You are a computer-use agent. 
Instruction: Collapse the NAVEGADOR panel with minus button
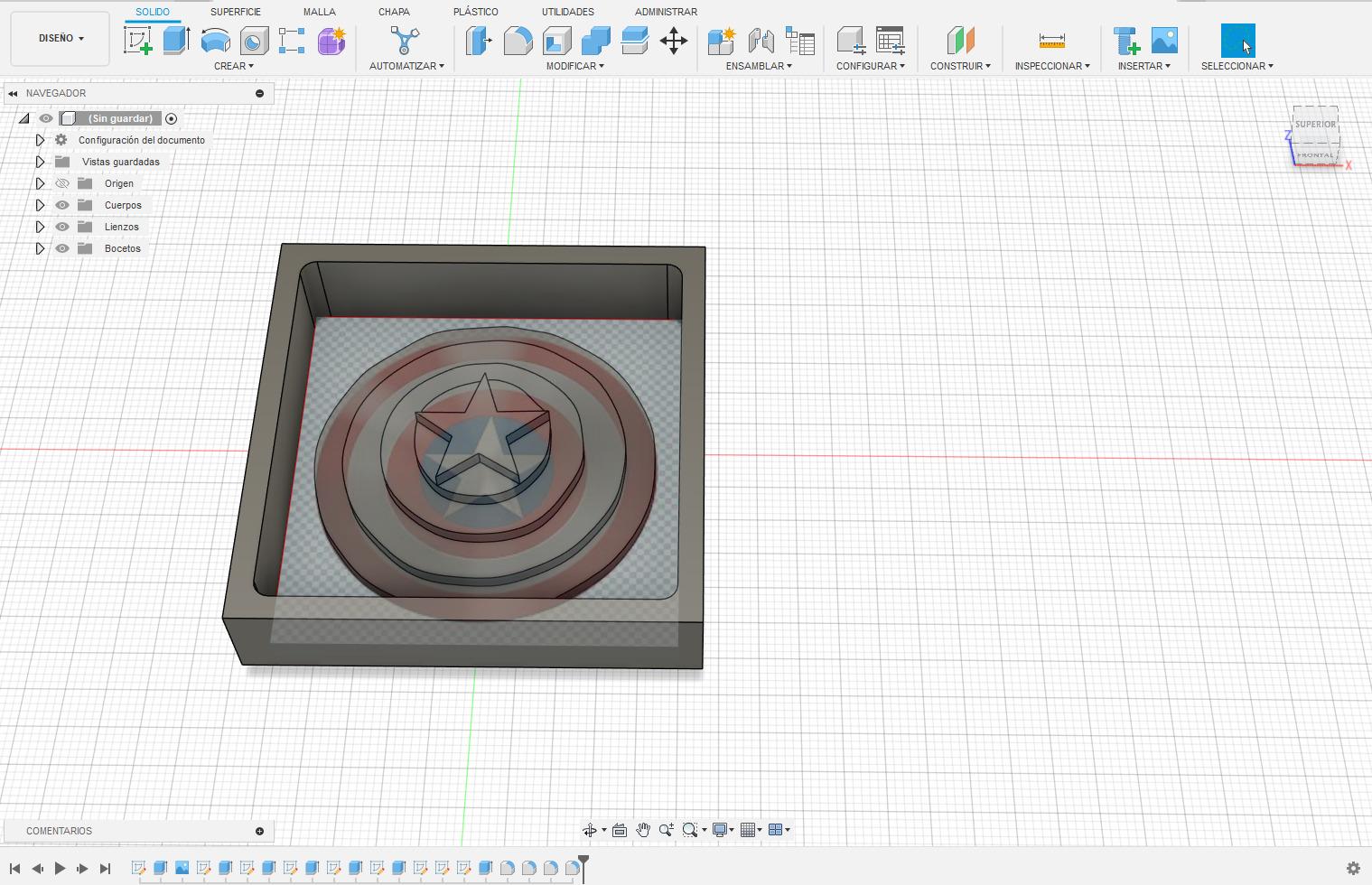tap(260, 93)
